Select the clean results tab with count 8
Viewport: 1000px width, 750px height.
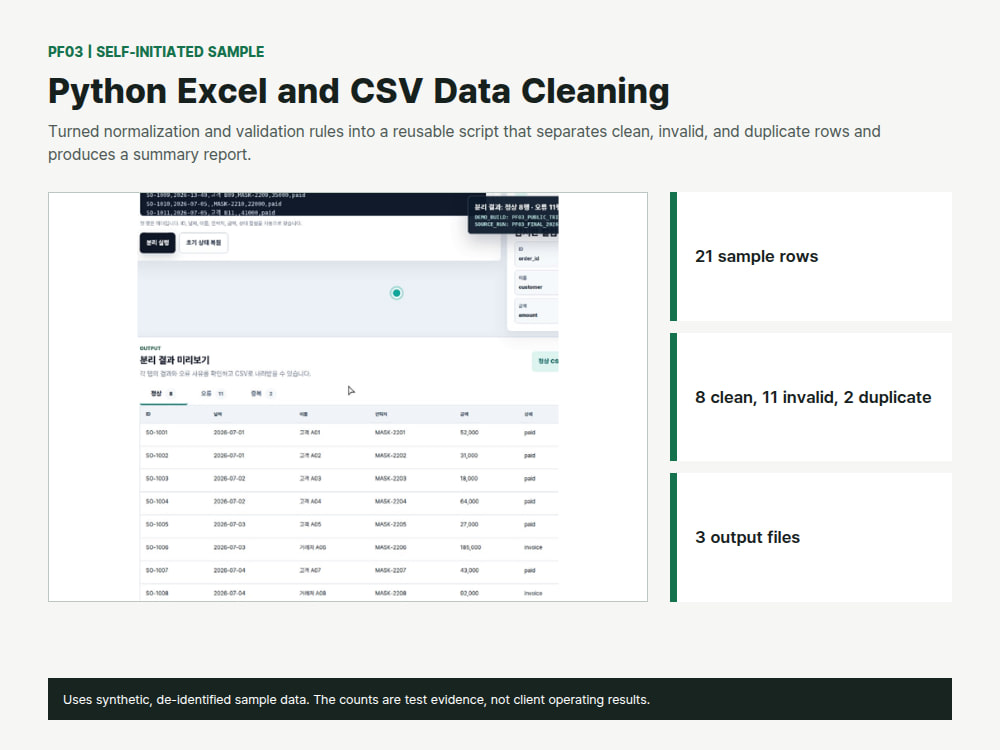163,393
